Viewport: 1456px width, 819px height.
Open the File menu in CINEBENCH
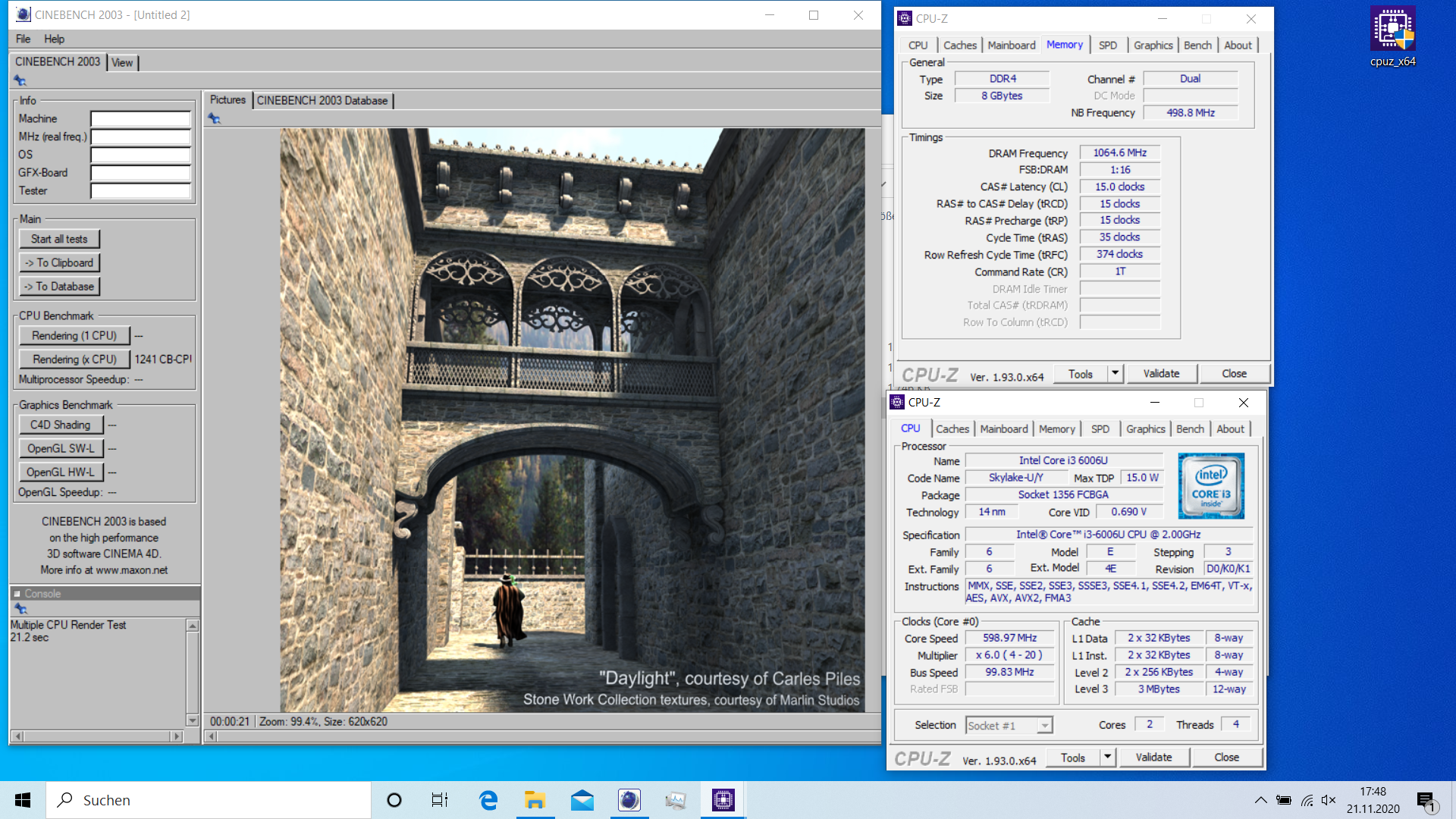[24, 39]
